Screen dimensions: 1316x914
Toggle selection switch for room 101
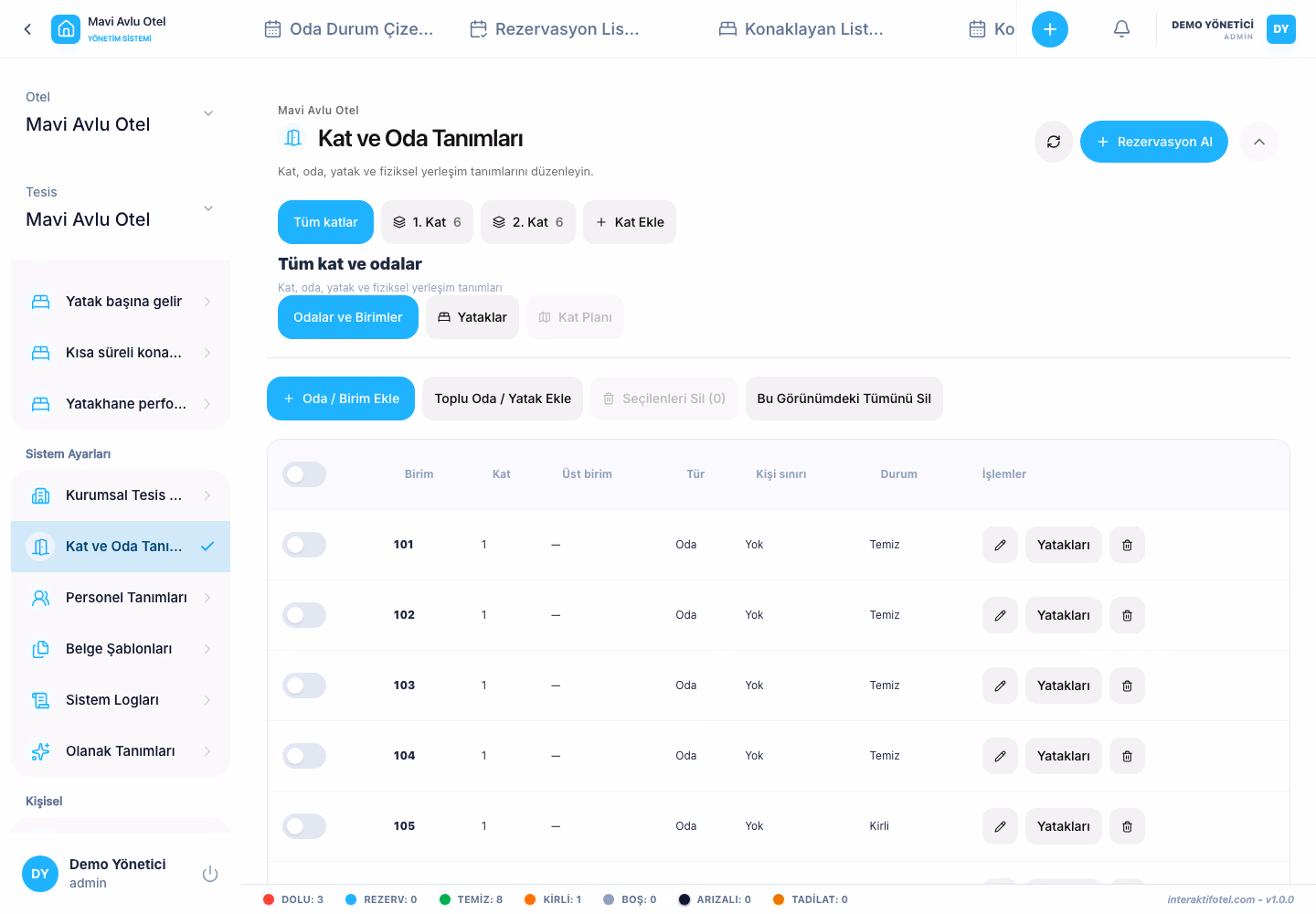tap(304, 545)
